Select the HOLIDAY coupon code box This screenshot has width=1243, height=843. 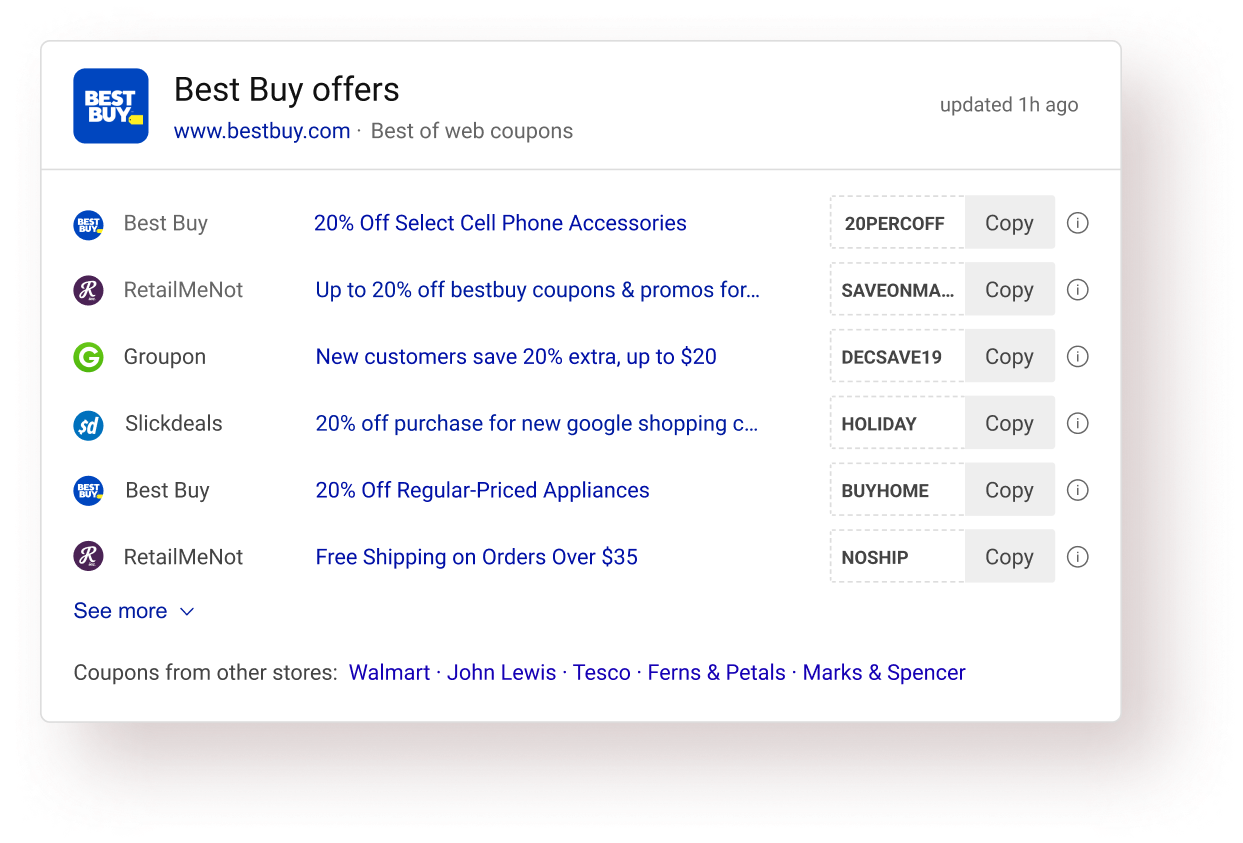(897, 424)
